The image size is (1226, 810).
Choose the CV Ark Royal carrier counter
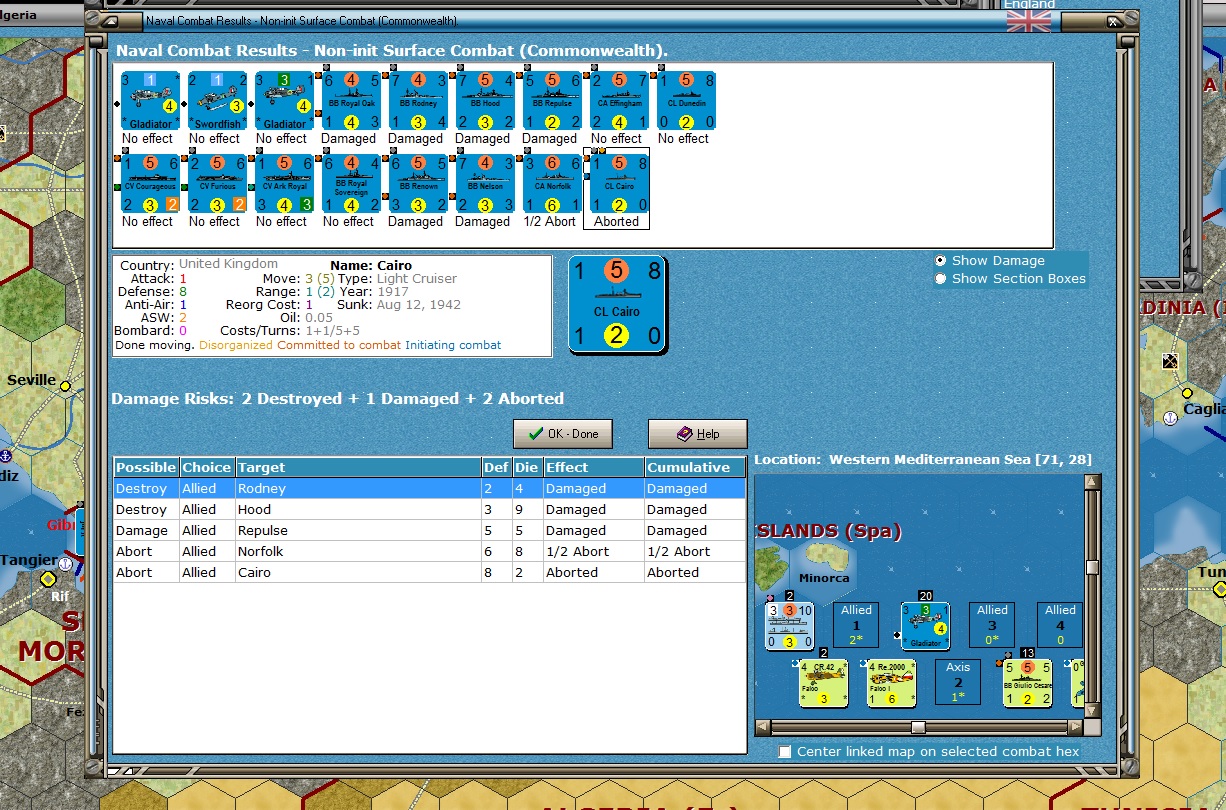282,183
